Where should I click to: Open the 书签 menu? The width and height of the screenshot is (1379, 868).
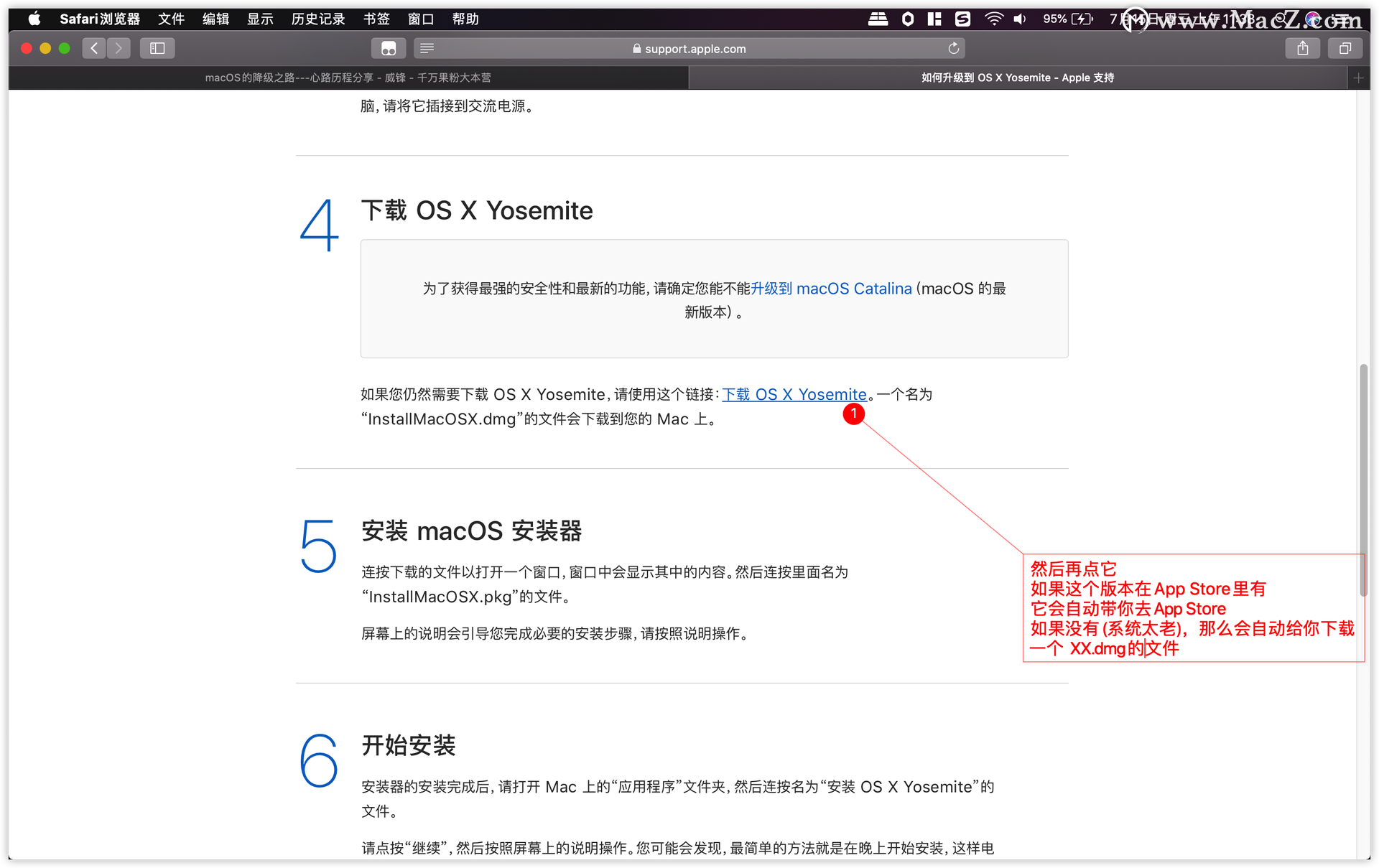(x=376, y=19)
